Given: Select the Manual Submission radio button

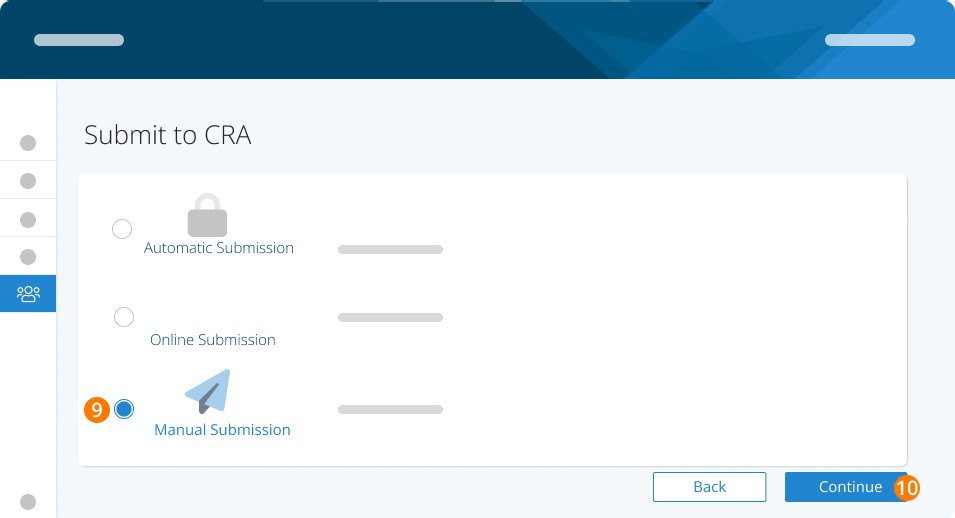Looking at the screenshot, I should pyautogui.click(x=124, y=409).
